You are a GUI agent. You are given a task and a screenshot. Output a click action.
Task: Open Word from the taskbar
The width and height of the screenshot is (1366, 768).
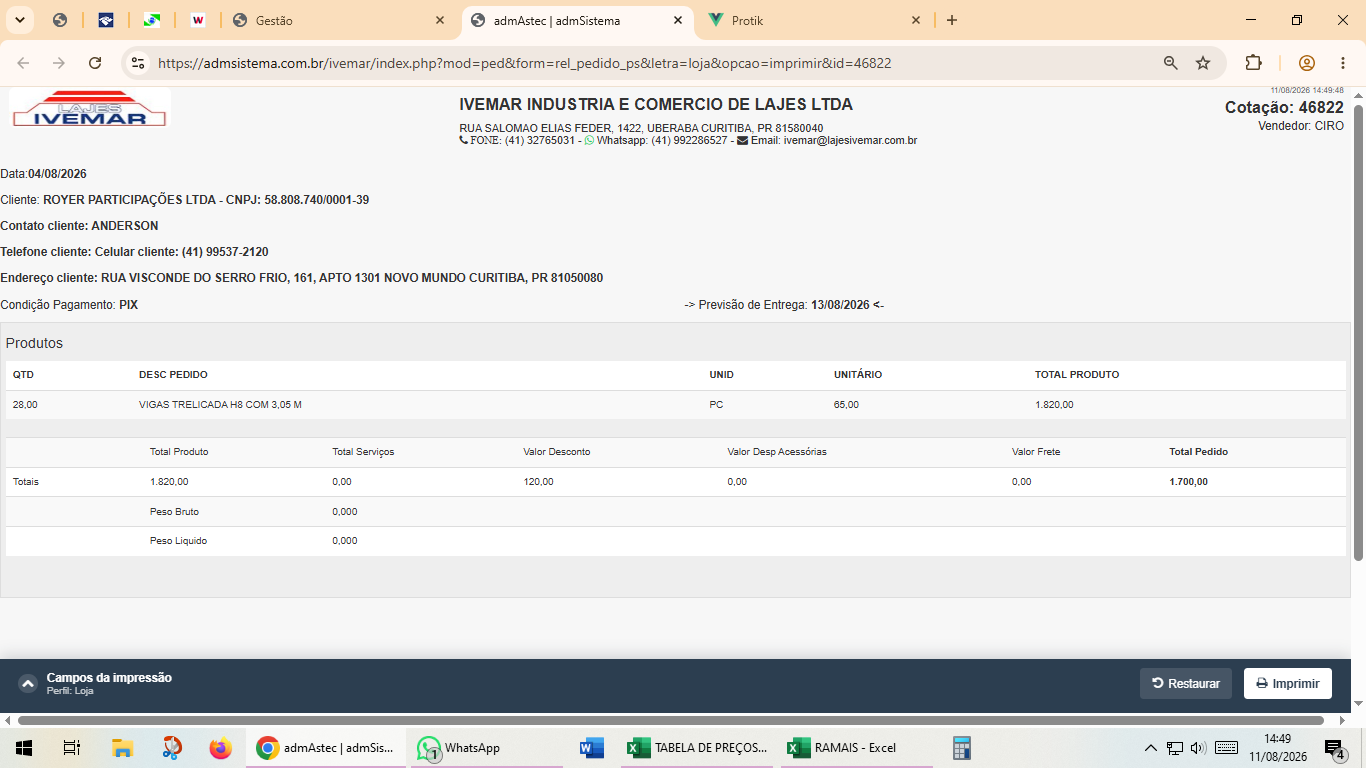coord(592,747)
